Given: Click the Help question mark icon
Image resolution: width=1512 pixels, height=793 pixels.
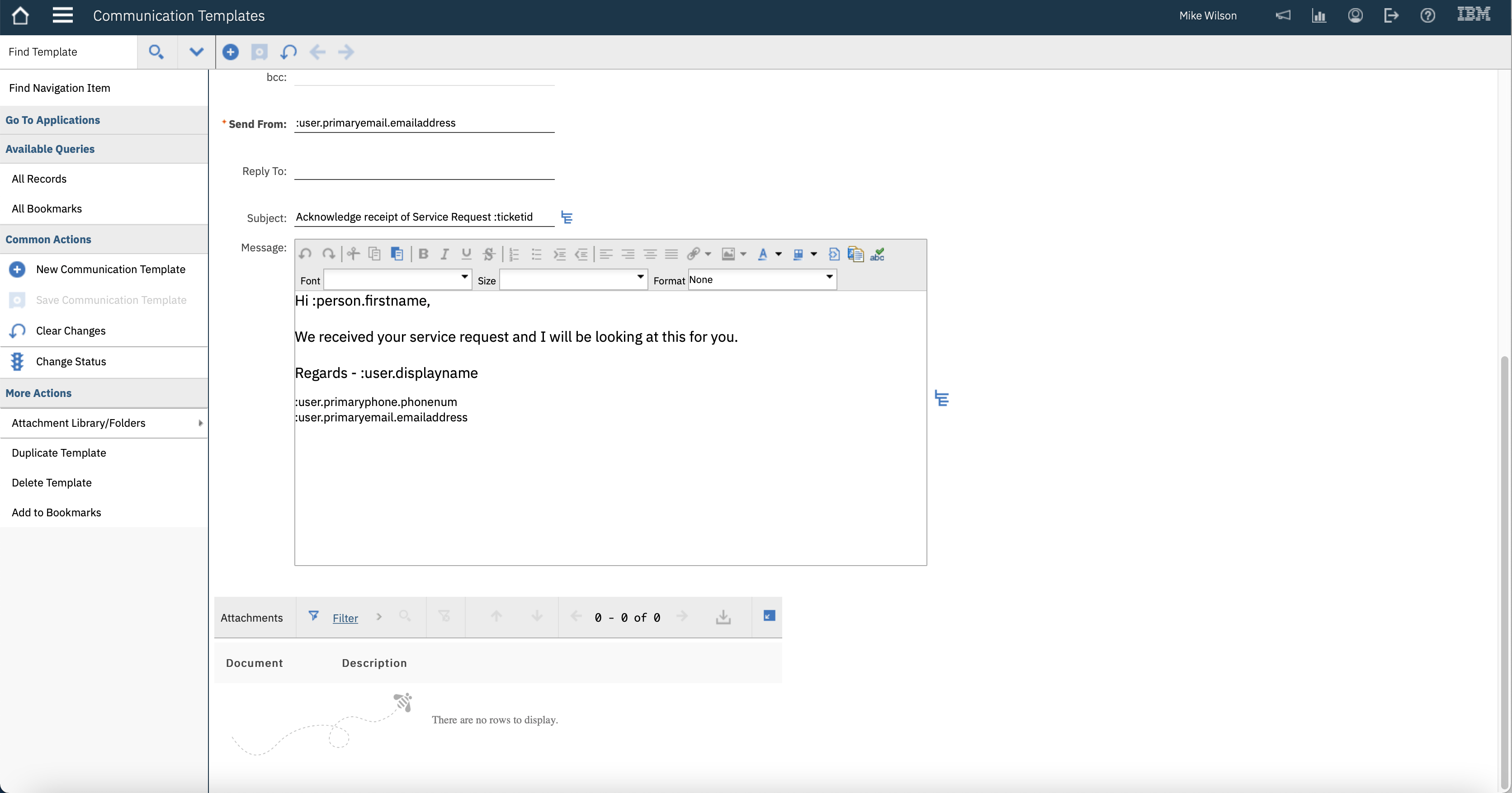Looking at the screenshot, I should pos(1427,16).
